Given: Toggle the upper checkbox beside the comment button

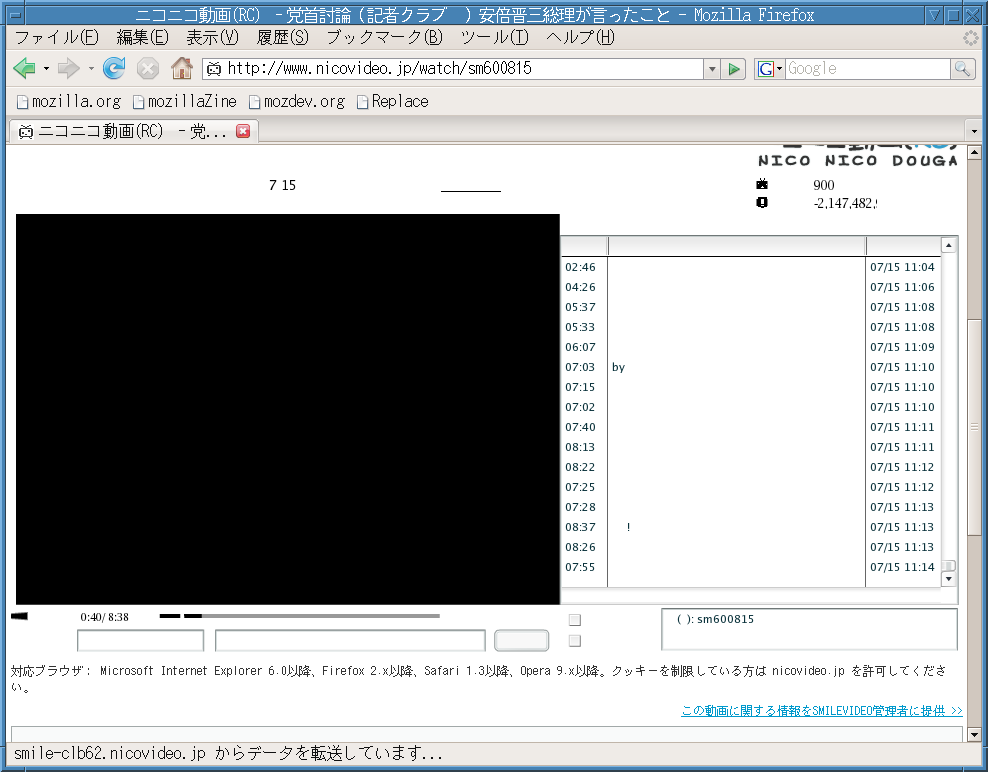Looking at the screenshot, I should pos(575,620).
